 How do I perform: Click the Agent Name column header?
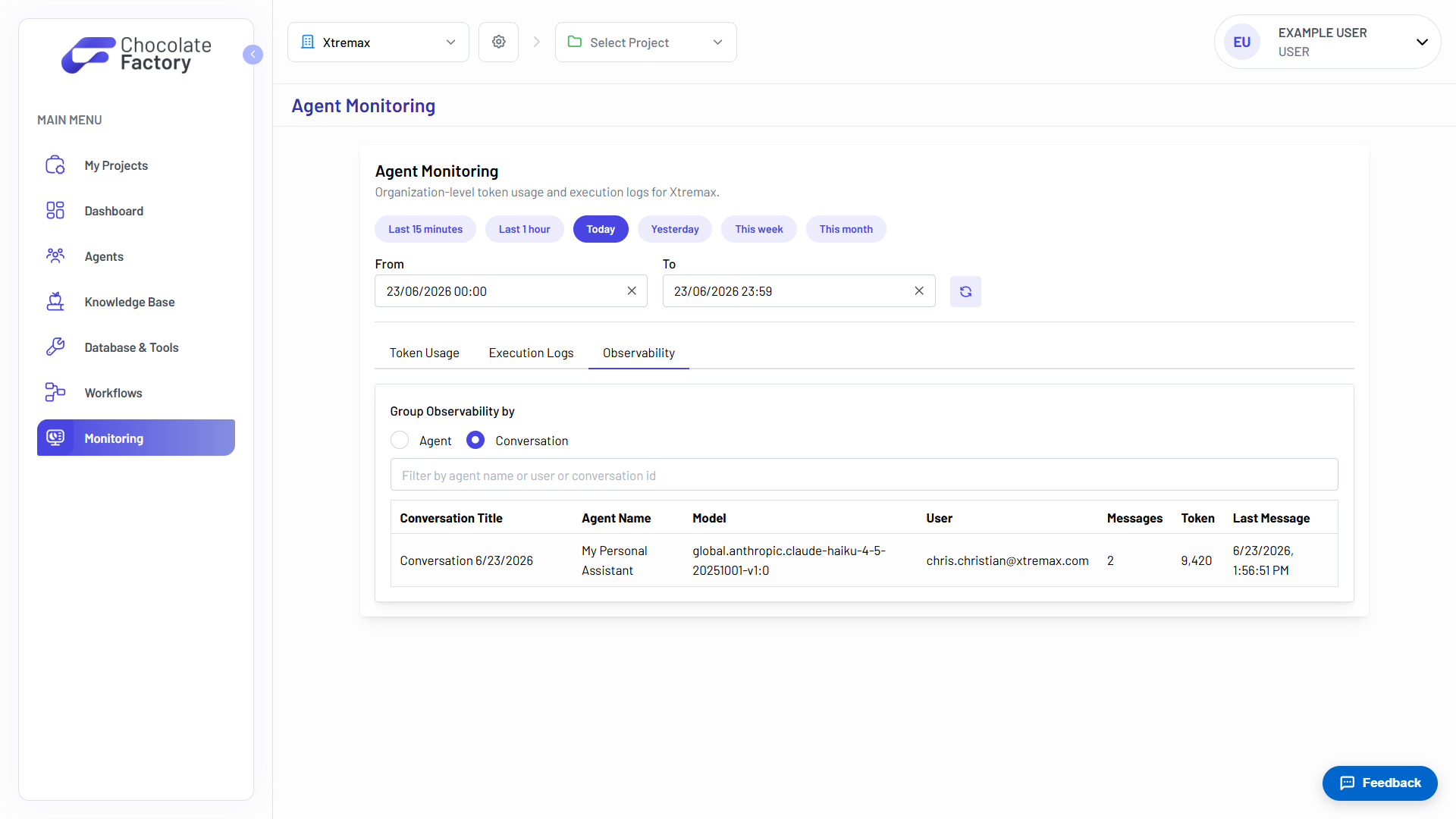(x=617, y=518)
